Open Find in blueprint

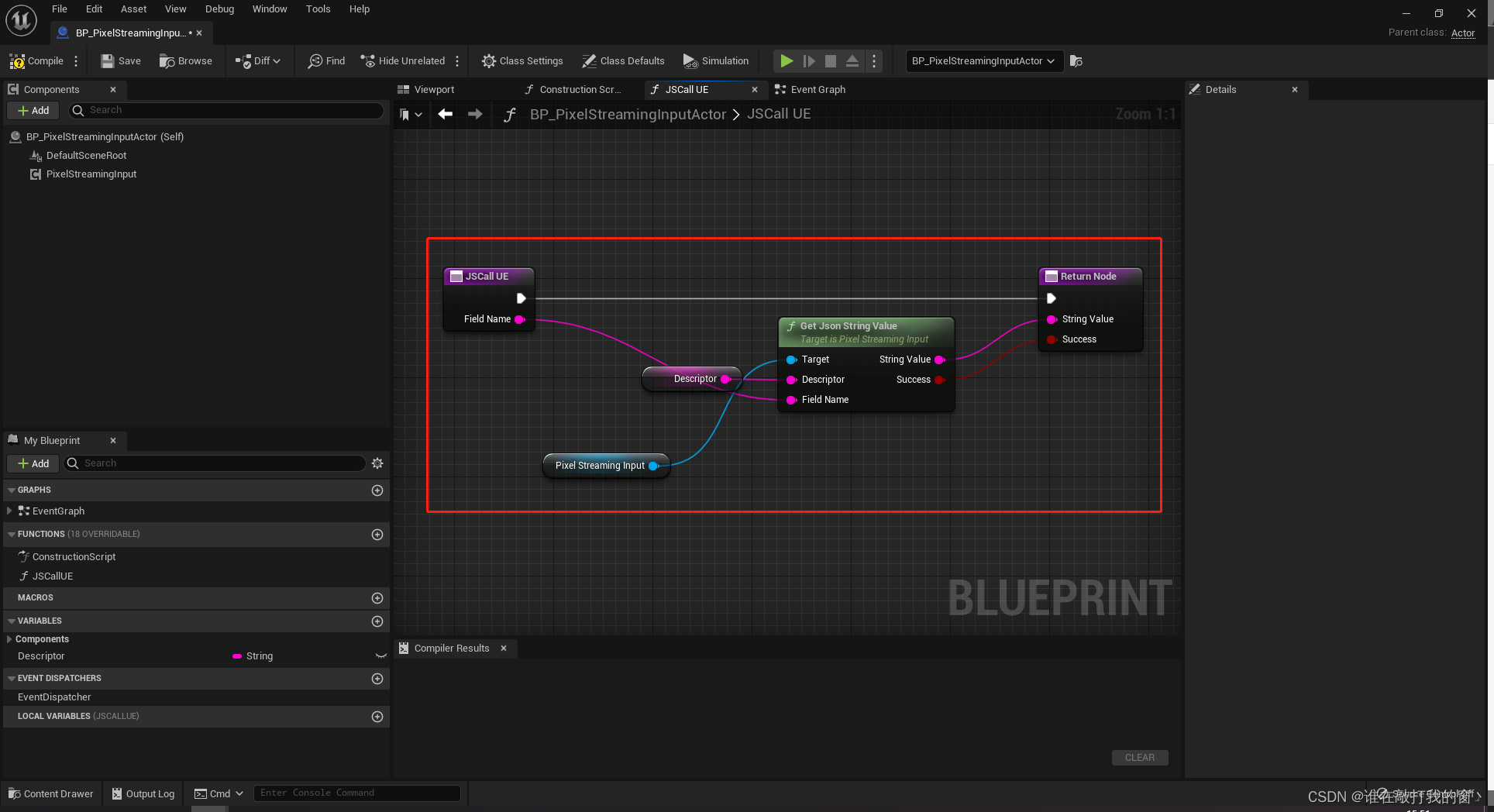[326, 61]
